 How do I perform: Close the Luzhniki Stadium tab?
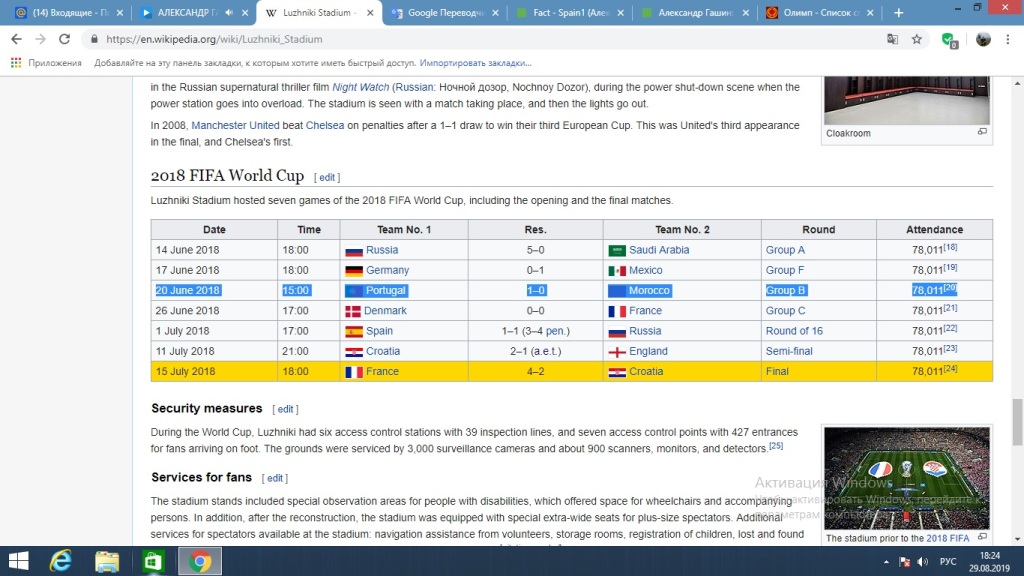[x=370, y=12]
